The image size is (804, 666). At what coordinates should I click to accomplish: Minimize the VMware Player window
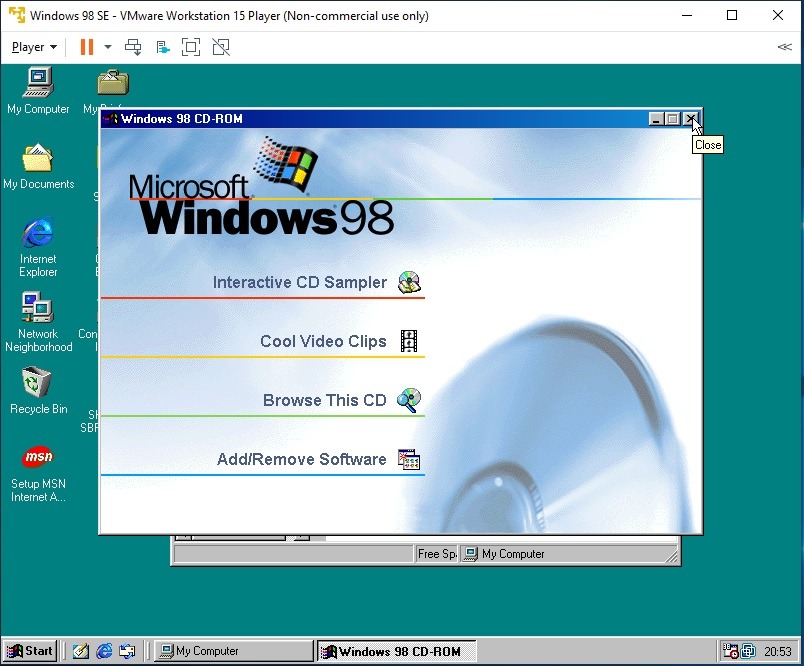click(687, 15)
